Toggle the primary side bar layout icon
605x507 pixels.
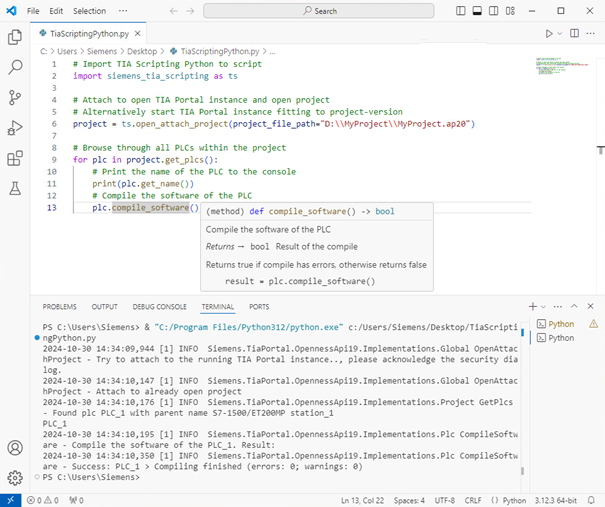point(461,11)
